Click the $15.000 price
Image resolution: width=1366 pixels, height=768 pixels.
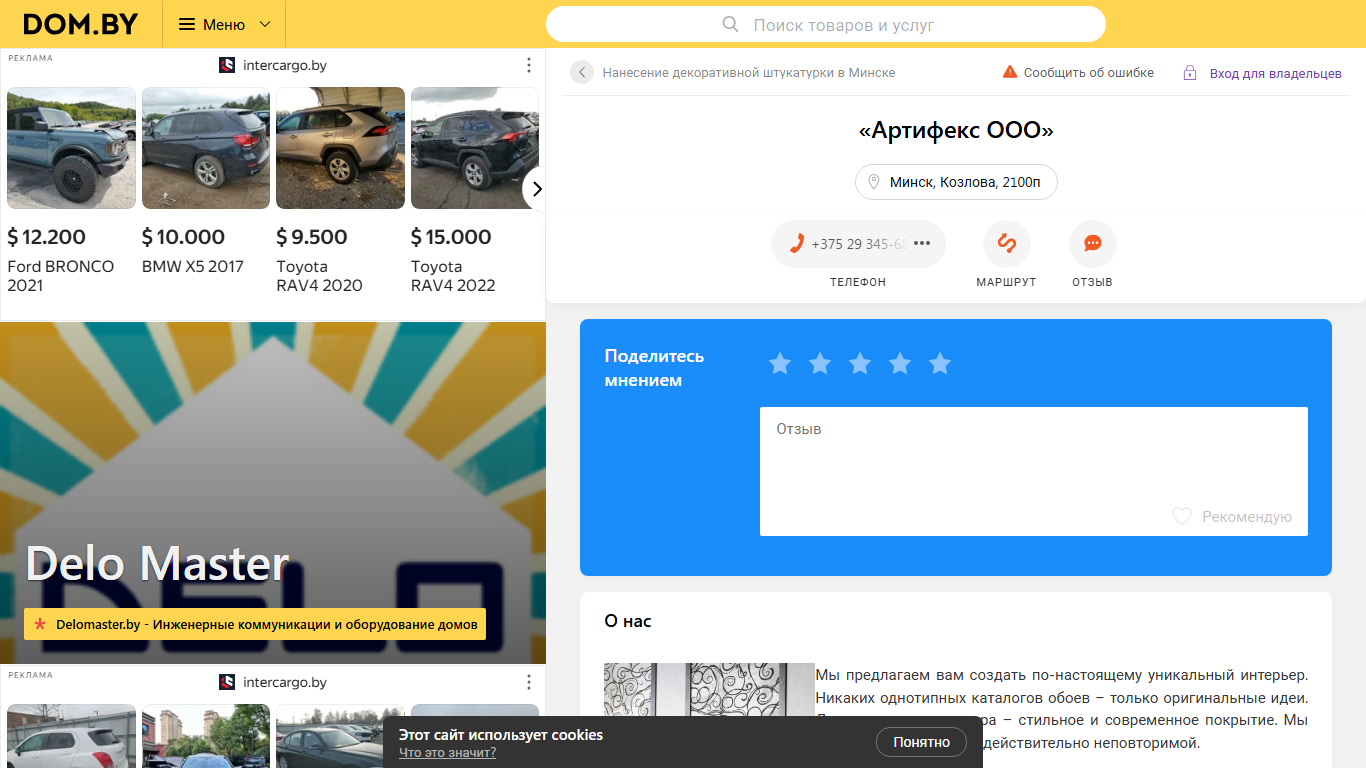(451, 237)
